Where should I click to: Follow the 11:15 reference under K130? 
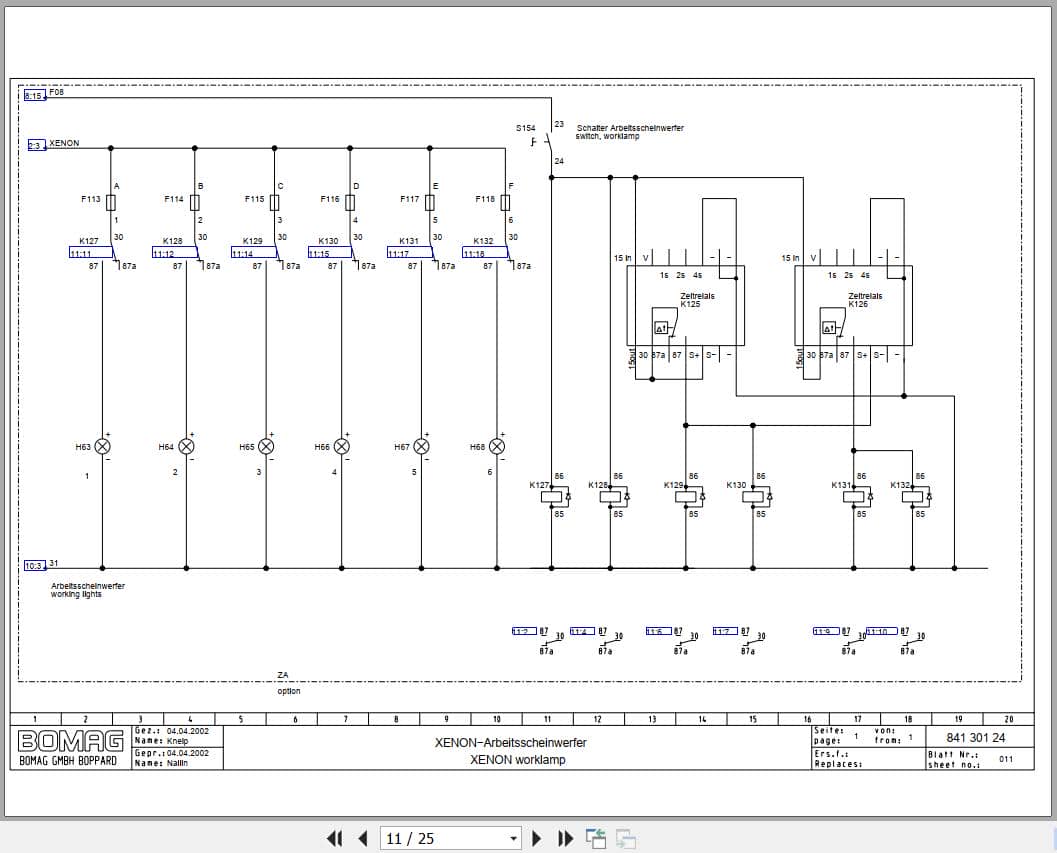pyautogui.click(x=330, y=253)
